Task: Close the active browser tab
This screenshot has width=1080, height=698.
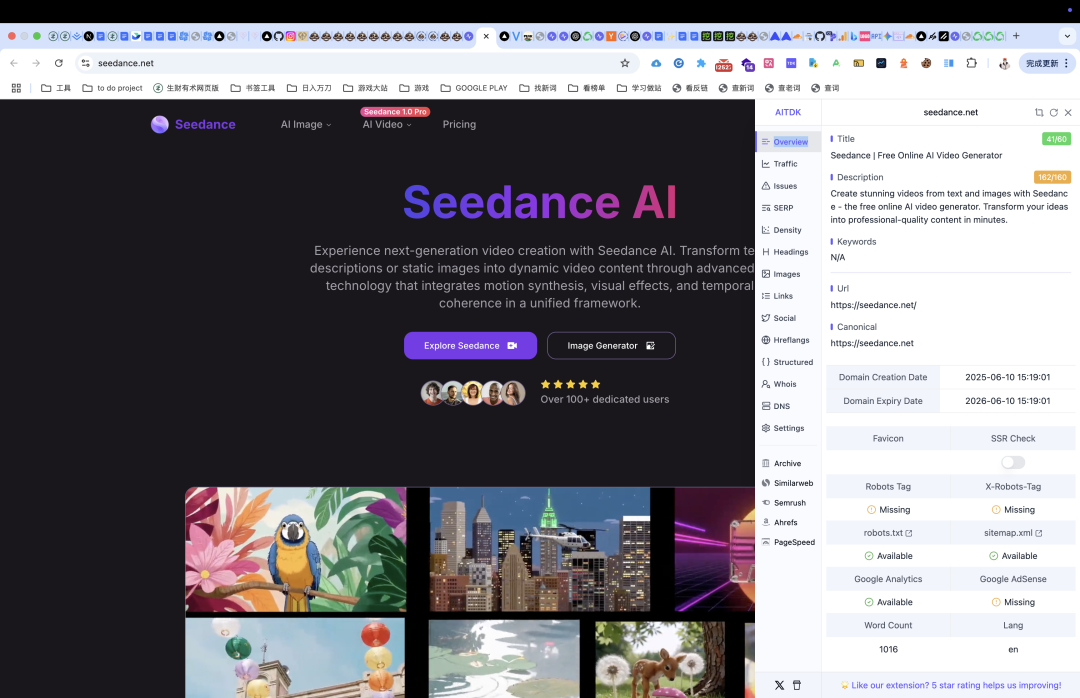Action: coord(486,36)
